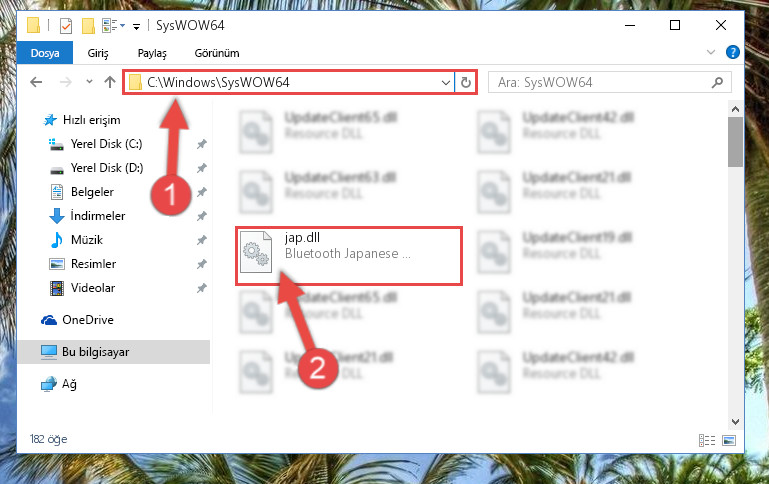Open recent locations dropdown arrow
This screenshot has width=769, height=484.
pyautogui.click(x=89, y=81)
